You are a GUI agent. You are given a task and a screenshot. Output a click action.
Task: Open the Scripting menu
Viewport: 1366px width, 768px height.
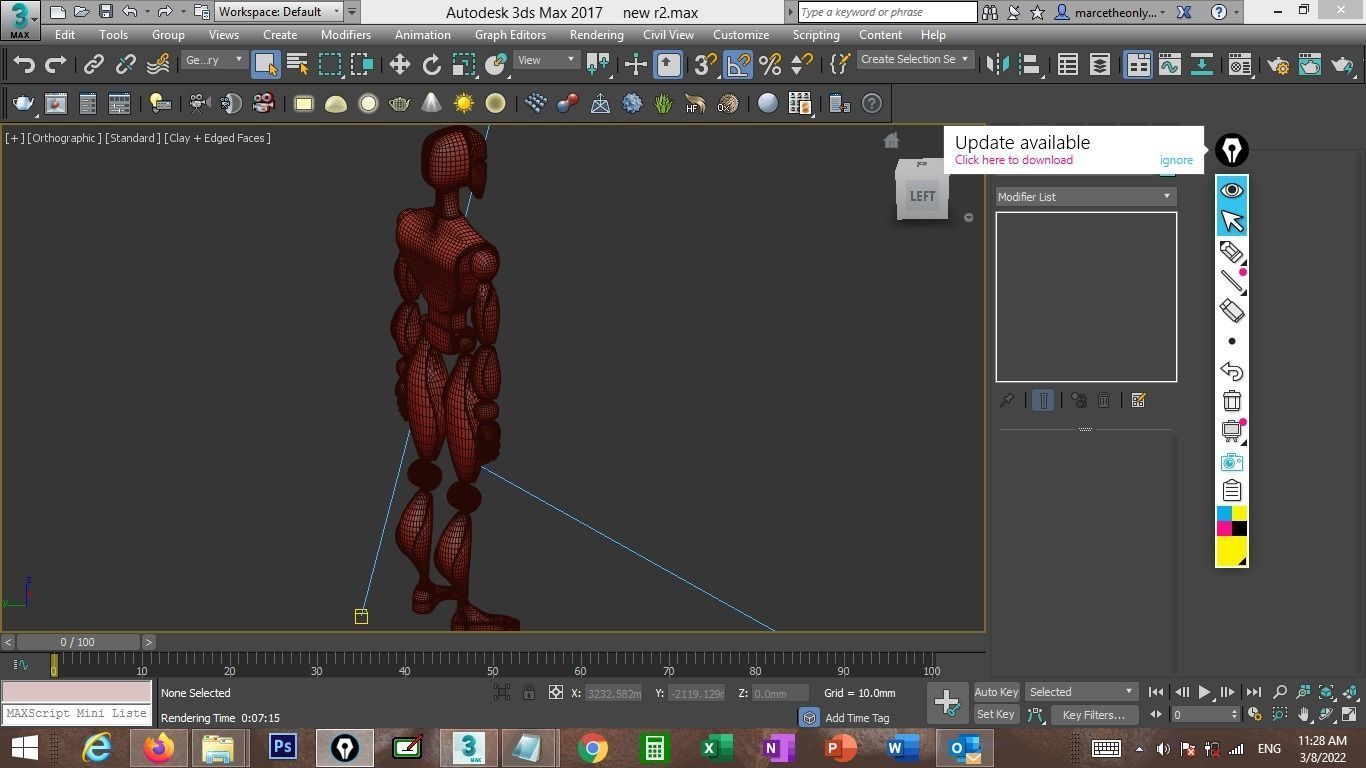[x=816, y=34]
